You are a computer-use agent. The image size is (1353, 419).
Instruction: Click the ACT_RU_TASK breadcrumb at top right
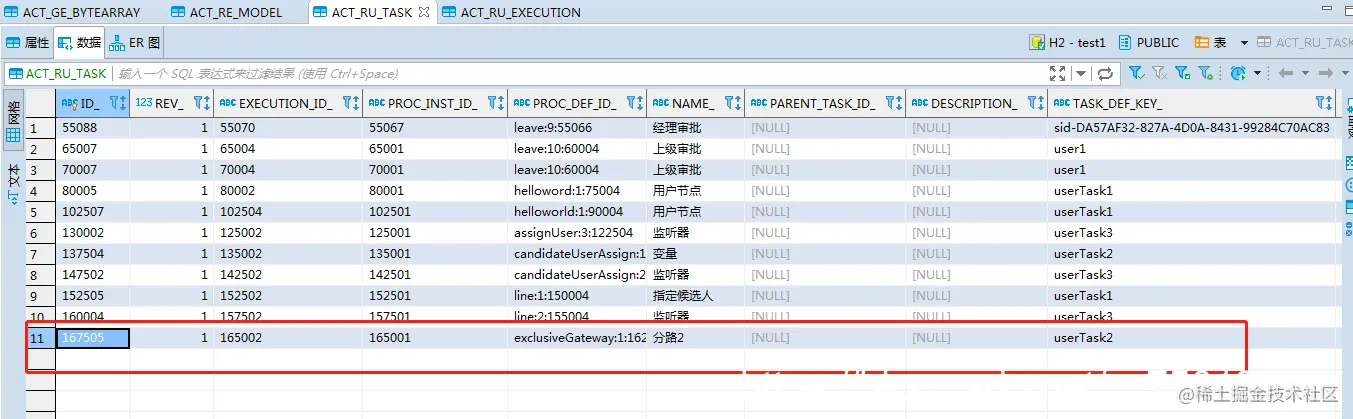point(1305,43)
